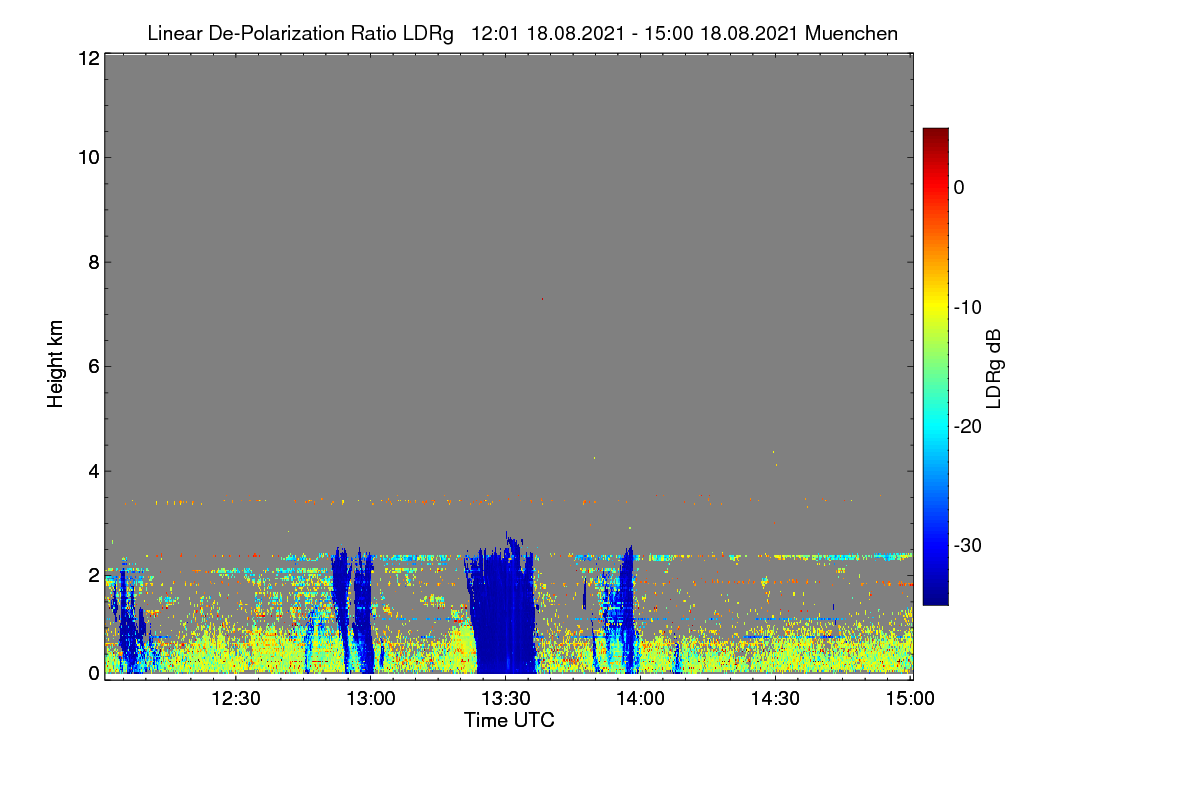This screenshot has height=800, width=1200.
Task: Click the dark blue rain shaft near 13:00
Action: [x=352, y=610]
